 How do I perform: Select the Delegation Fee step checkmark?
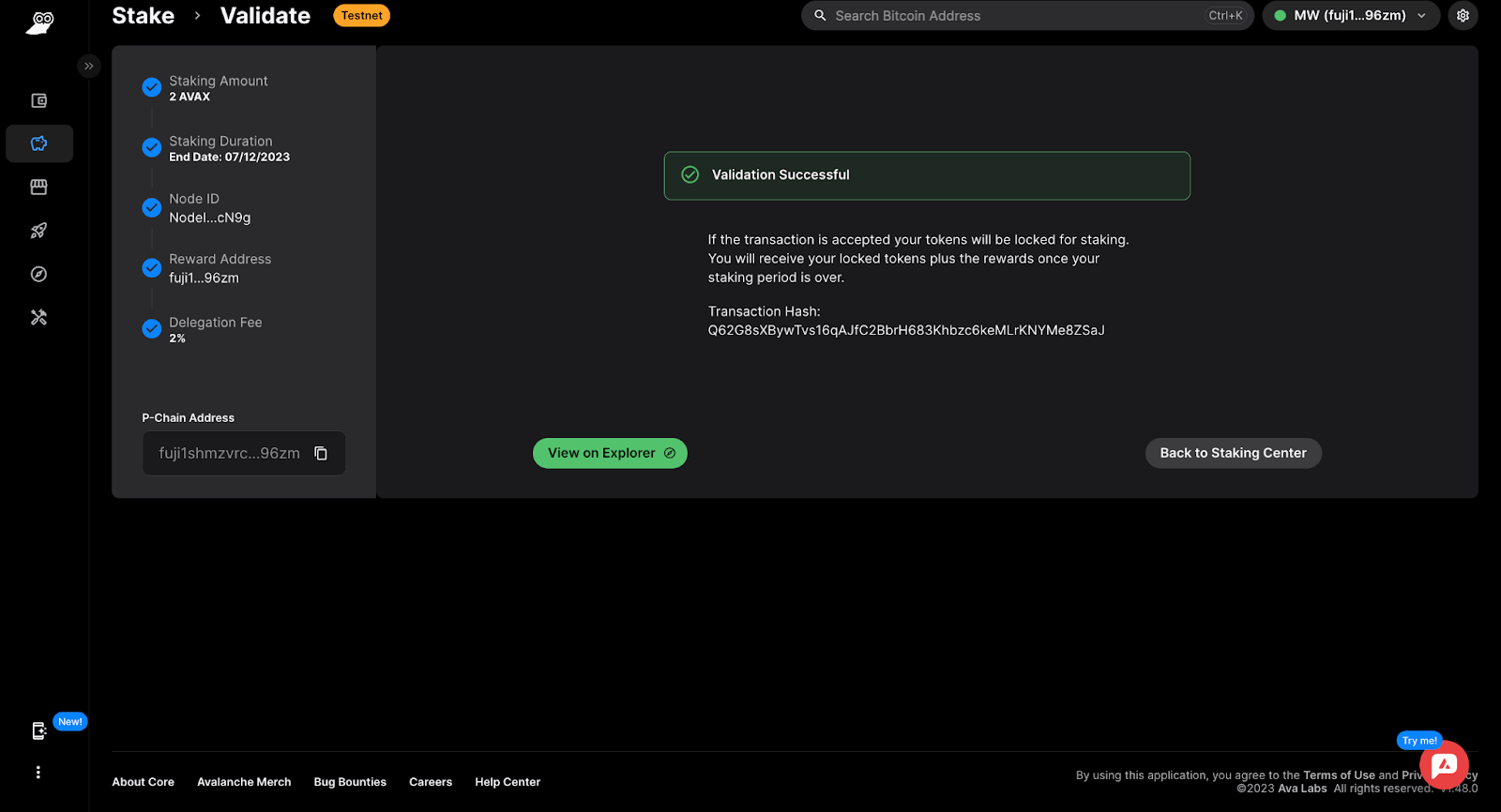pyautogui.click(x=152, y=328)
